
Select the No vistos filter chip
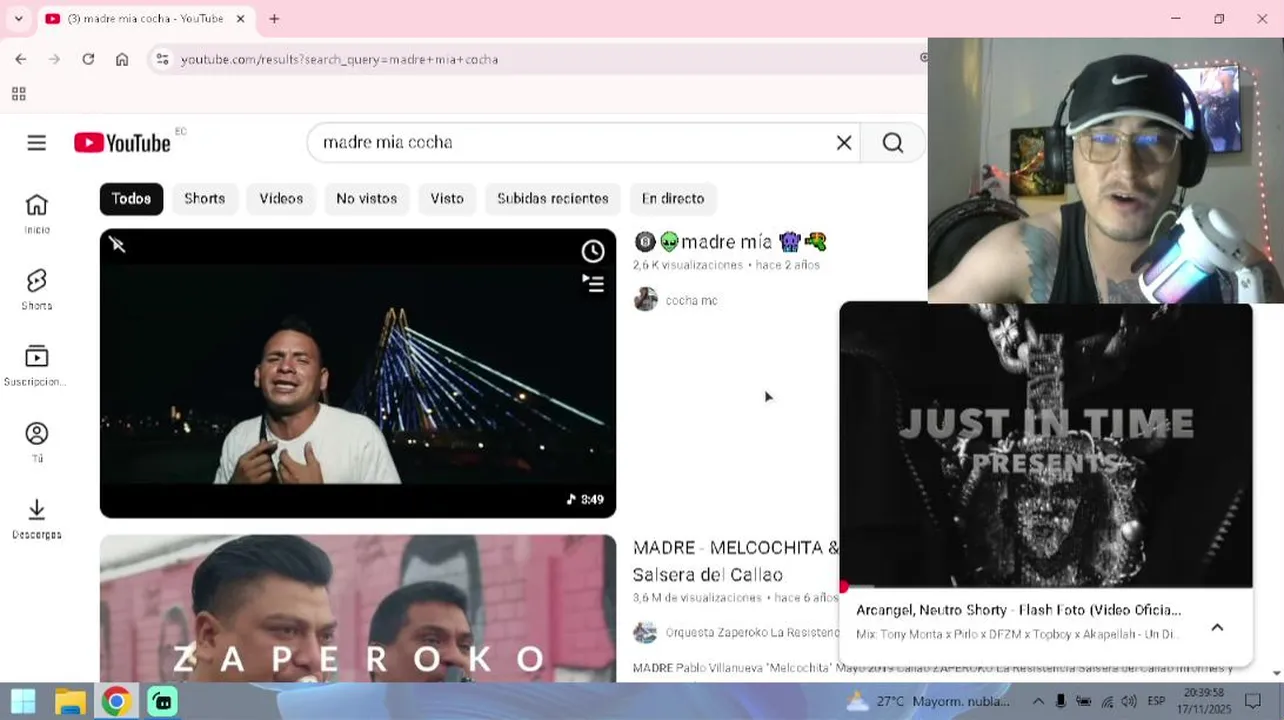click(x=367, y=199)
